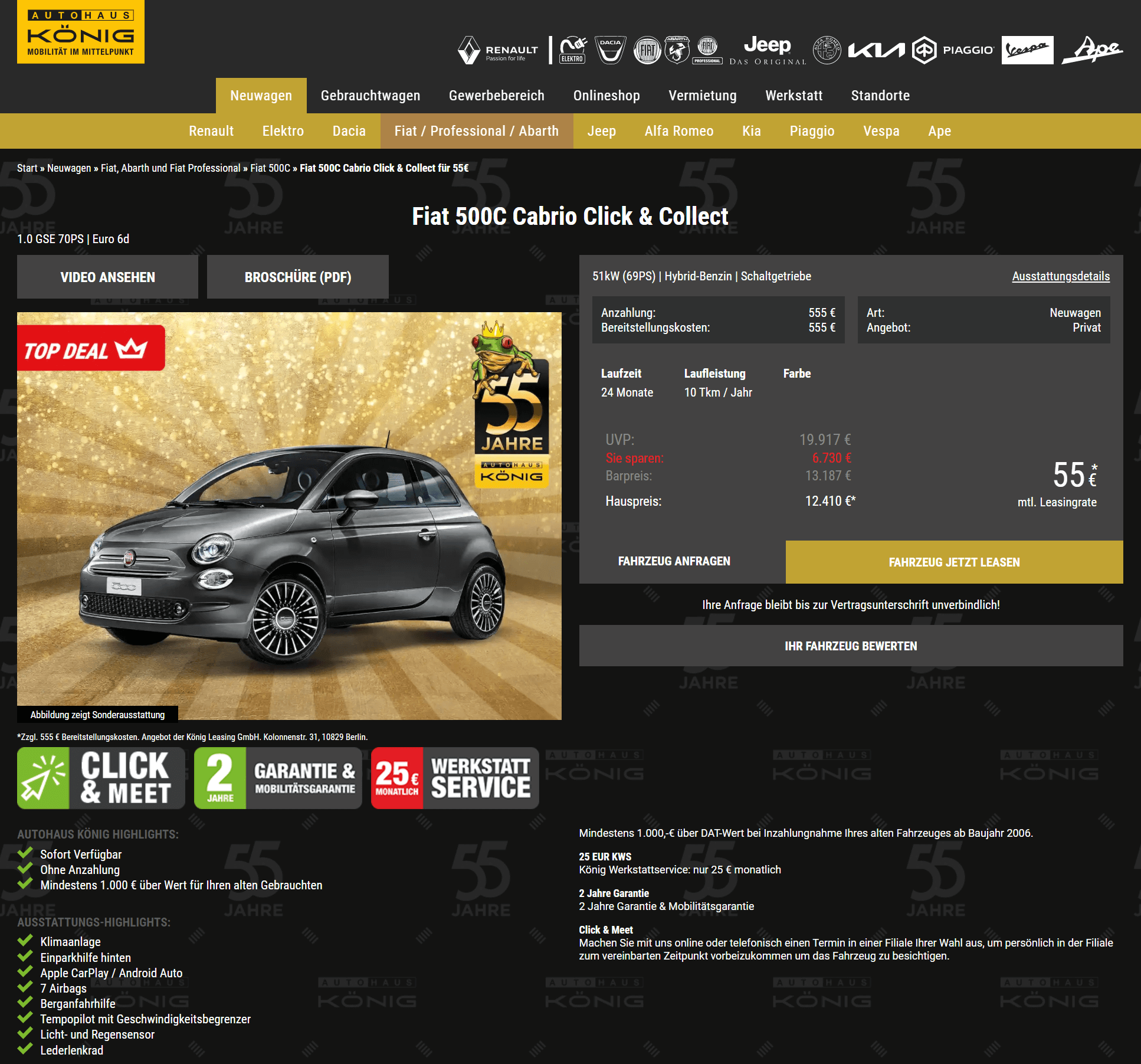
Task: Click the 55 Jahre frog emblem
Action: (512, 405)
